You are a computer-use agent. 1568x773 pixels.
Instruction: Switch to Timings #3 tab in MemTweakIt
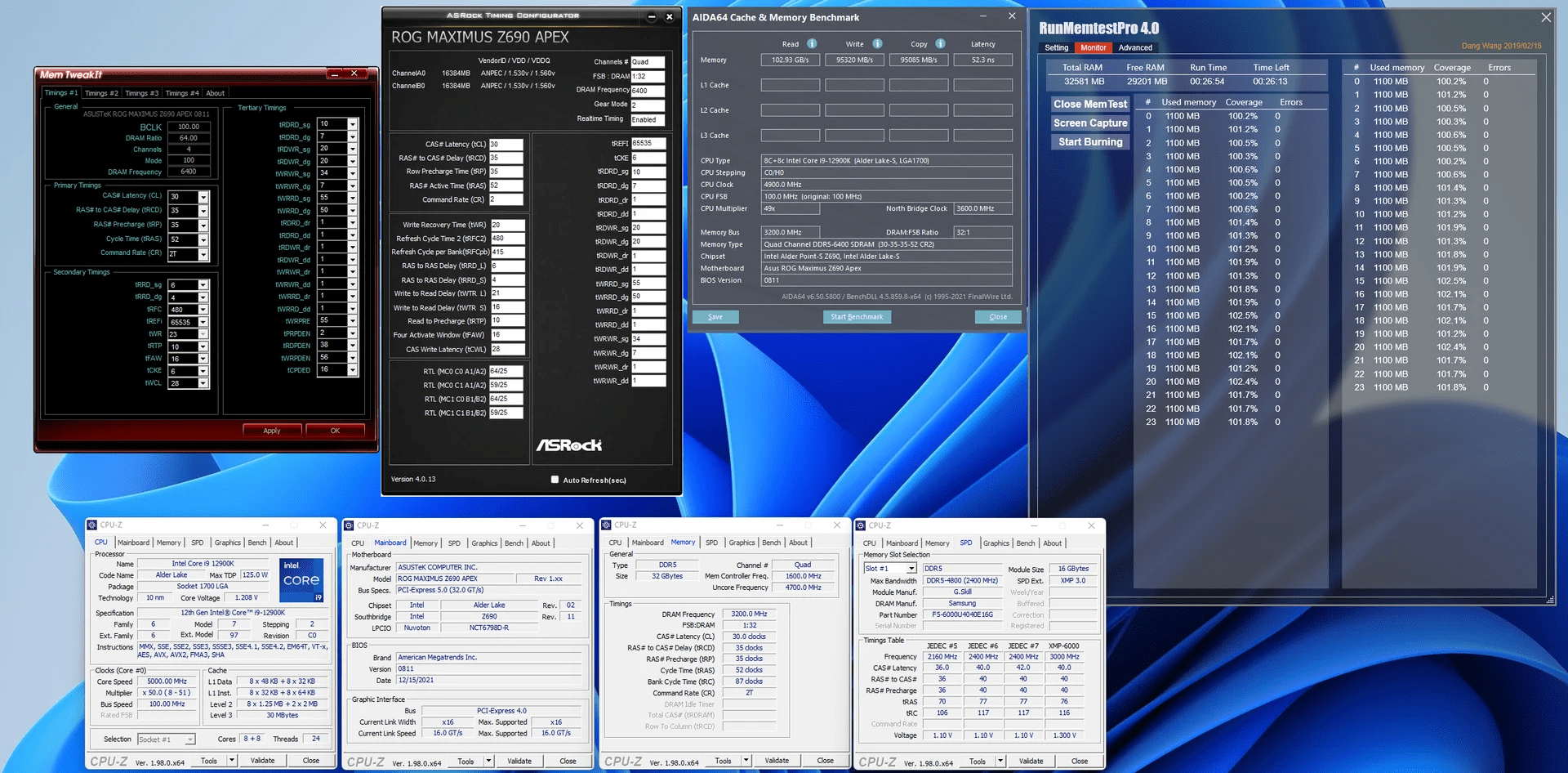[x=142, y=93]
